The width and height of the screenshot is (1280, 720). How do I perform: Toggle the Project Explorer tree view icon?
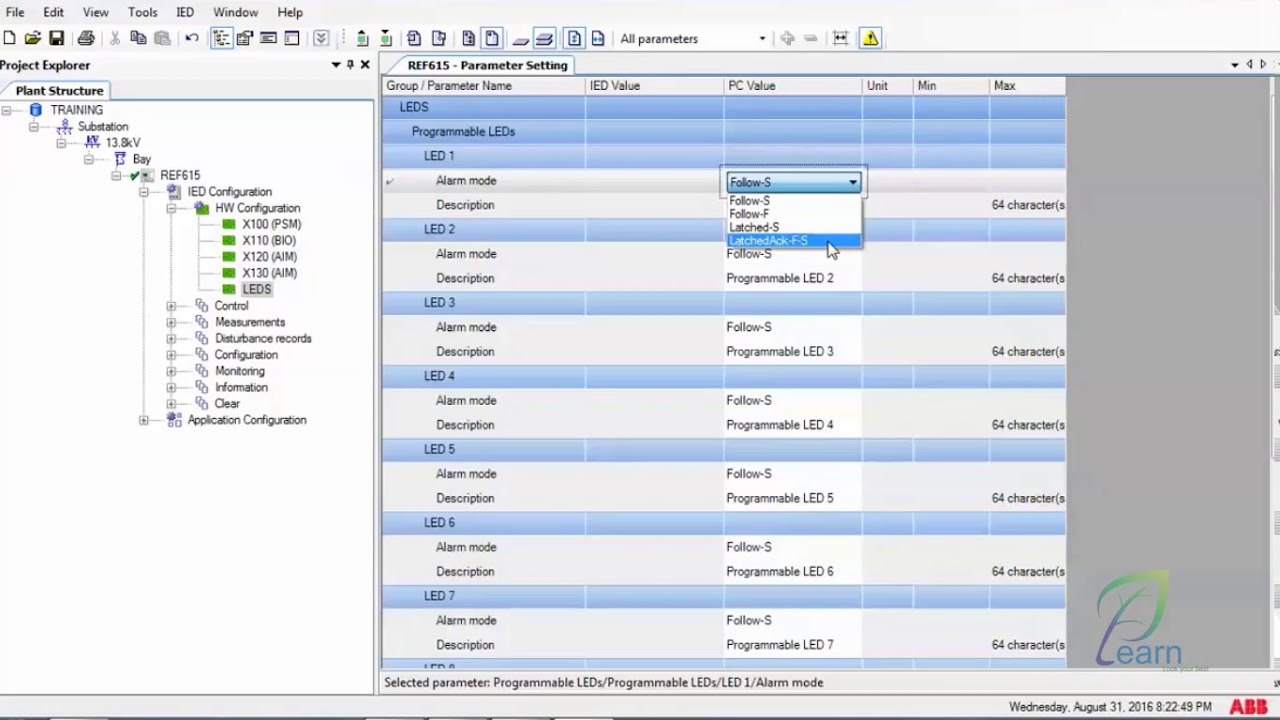coord(221,38)
